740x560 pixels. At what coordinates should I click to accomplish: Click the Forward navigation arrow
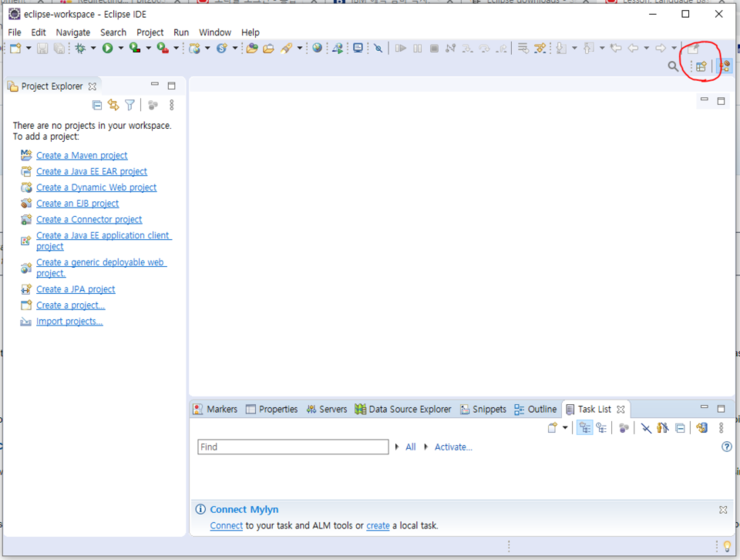click(661, 48)
